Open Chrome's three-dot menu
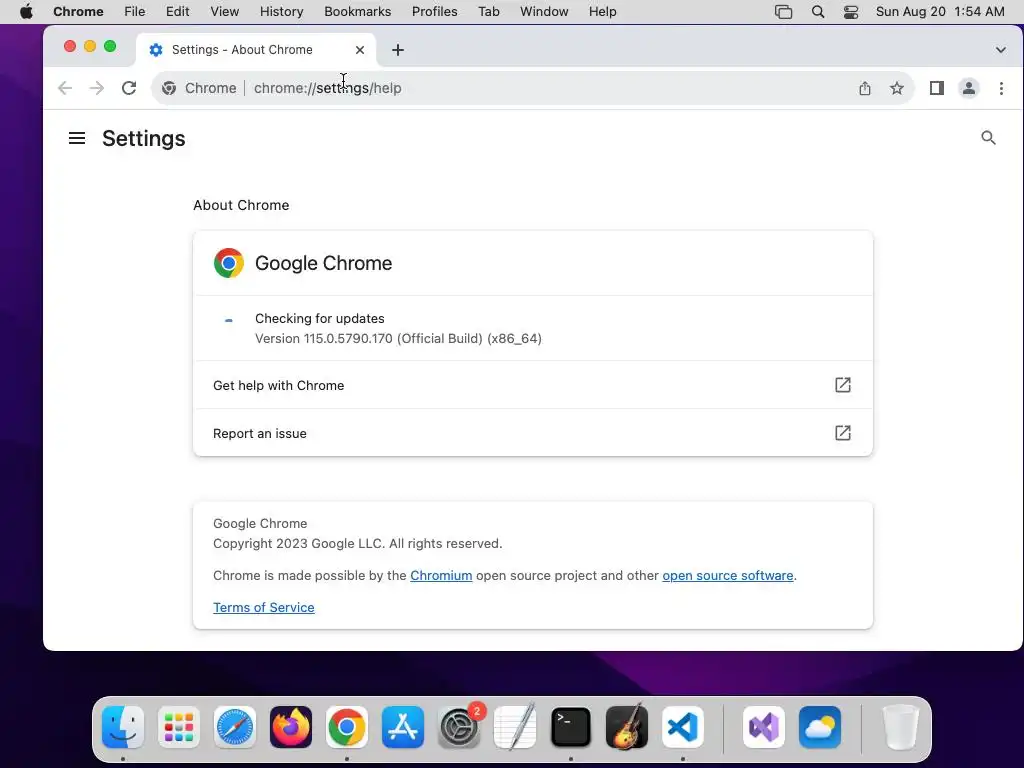The width and height of the screenshot is (1024, 768). pos(1001,88)
